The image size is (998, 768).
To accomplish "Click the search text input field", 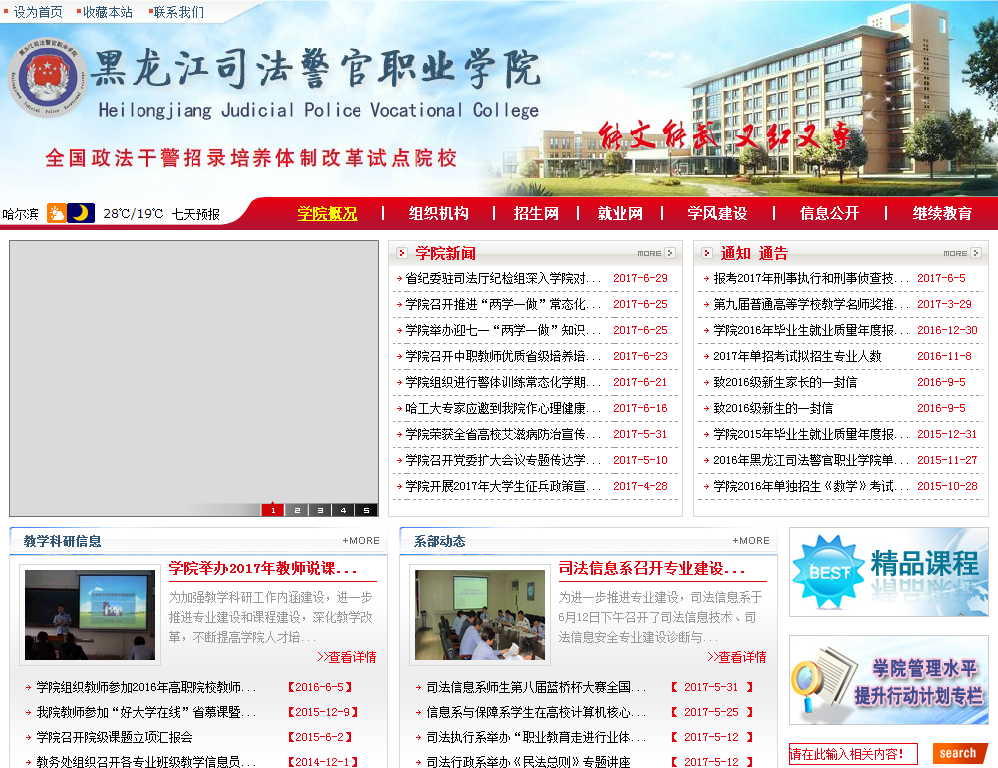I will [x=852, y=754].
